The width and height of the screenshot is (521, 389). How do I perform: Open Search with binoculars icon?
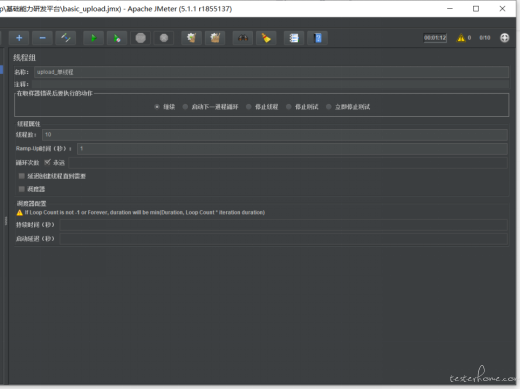(x=243, y=38)
